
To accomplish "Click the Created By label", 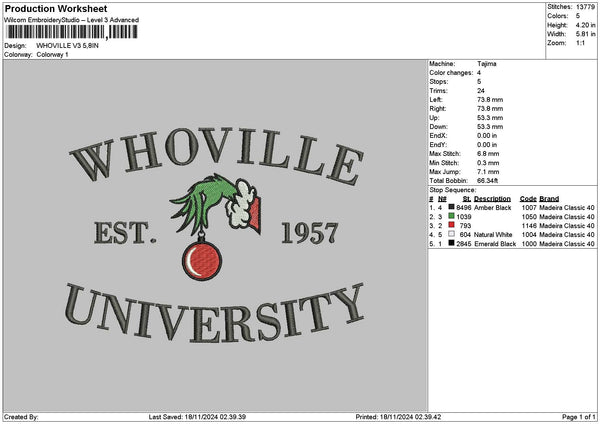I will tap(21, 417).
